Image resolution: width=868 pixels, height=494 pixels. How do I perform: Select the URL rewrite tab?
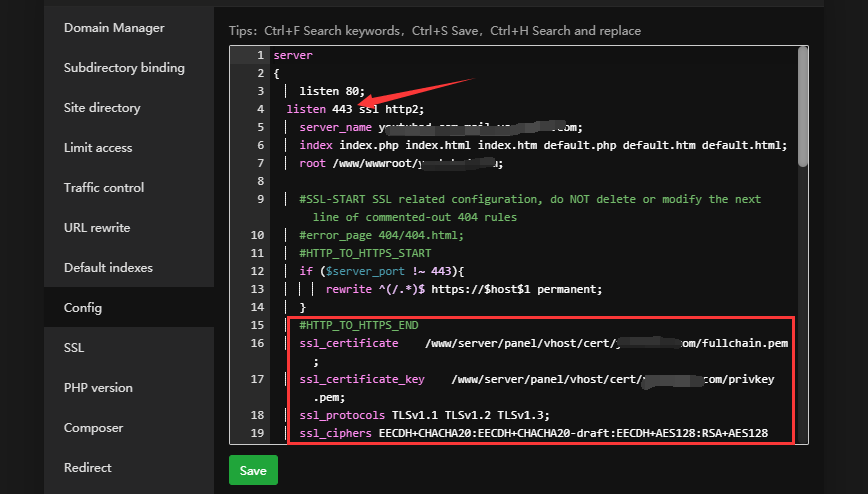pyautogui.click(x=97, y=228)
